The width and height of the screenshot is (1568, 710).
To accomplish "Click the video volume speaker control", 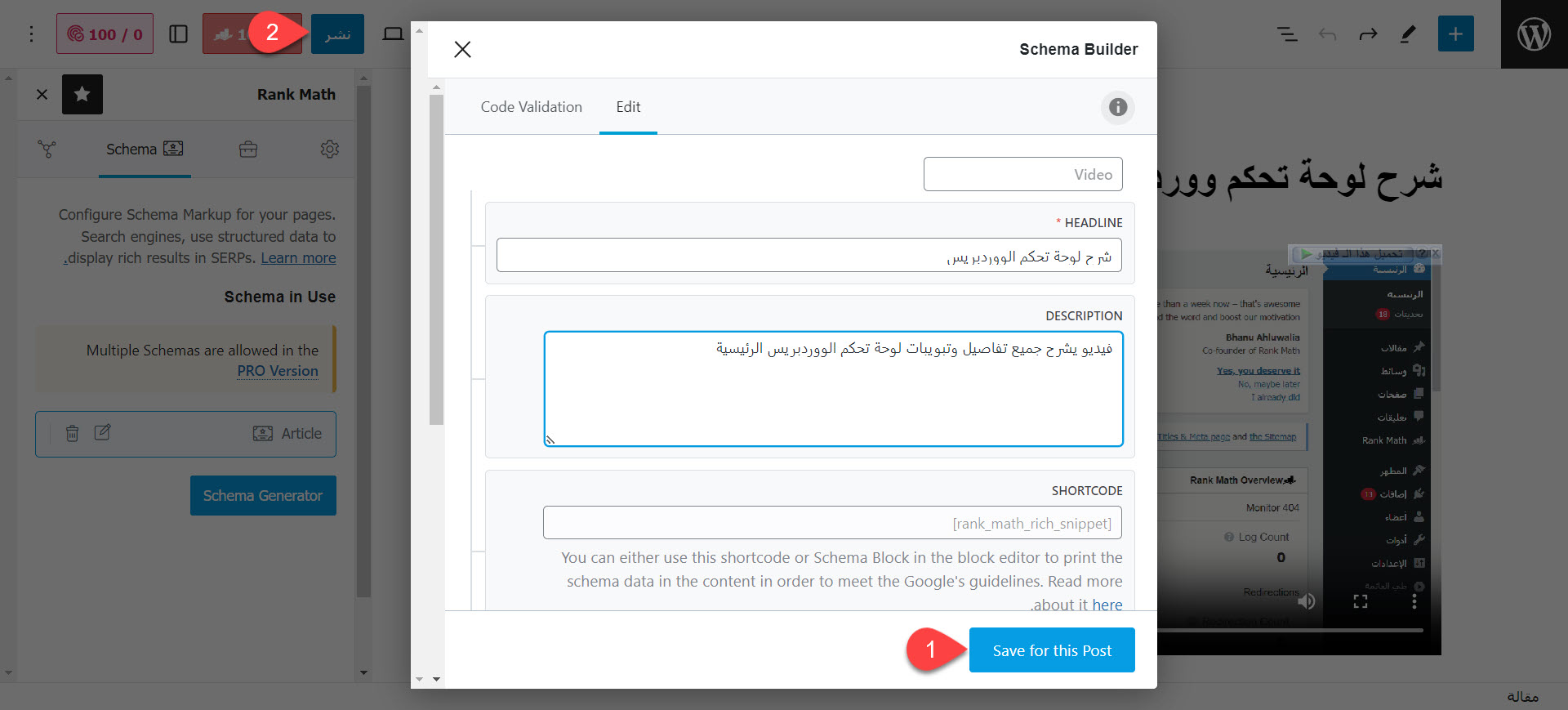I will 1307,602.
